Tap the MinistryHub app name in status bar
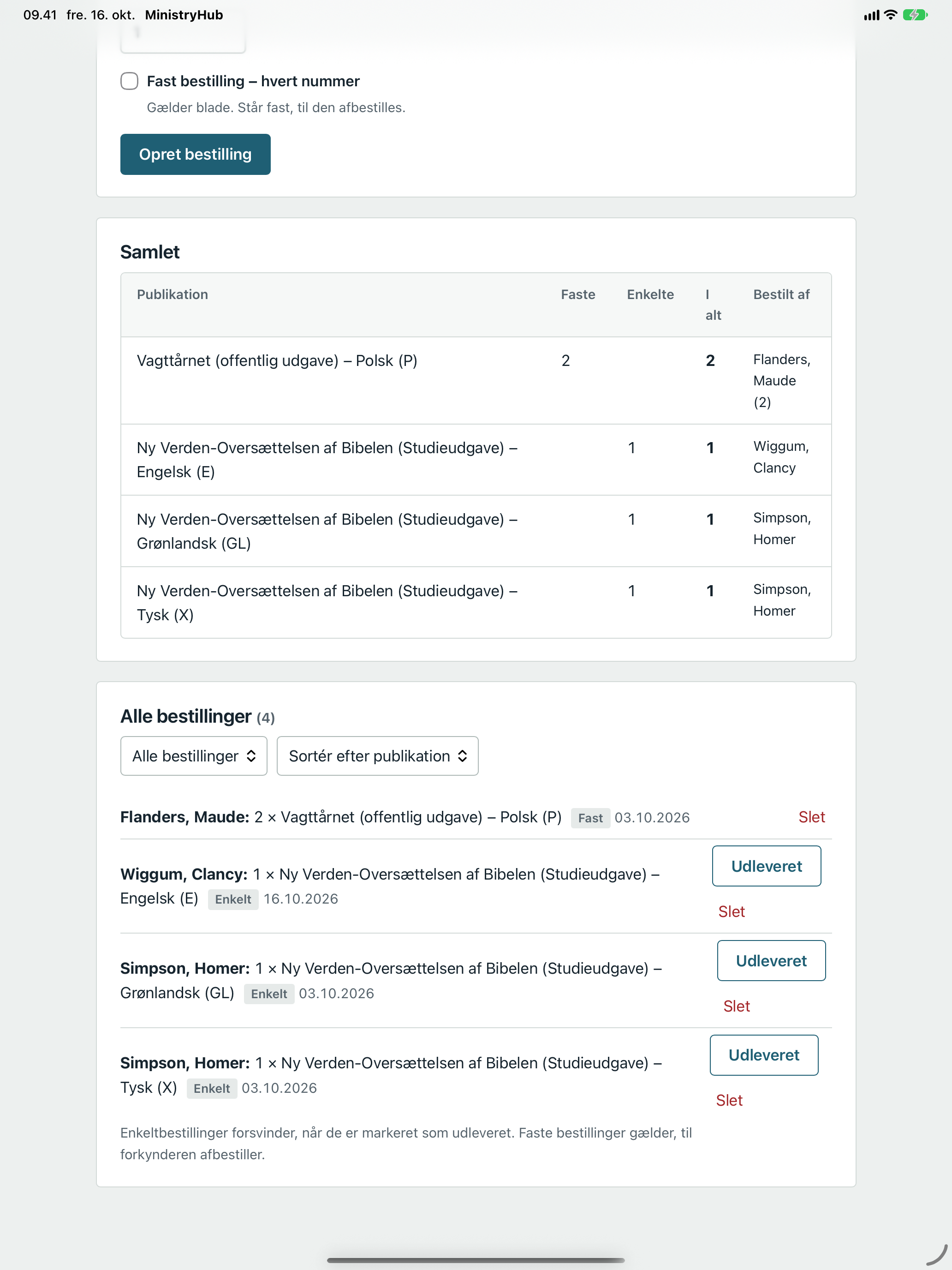Screen dimensions: 952x1270 [184, 15]
